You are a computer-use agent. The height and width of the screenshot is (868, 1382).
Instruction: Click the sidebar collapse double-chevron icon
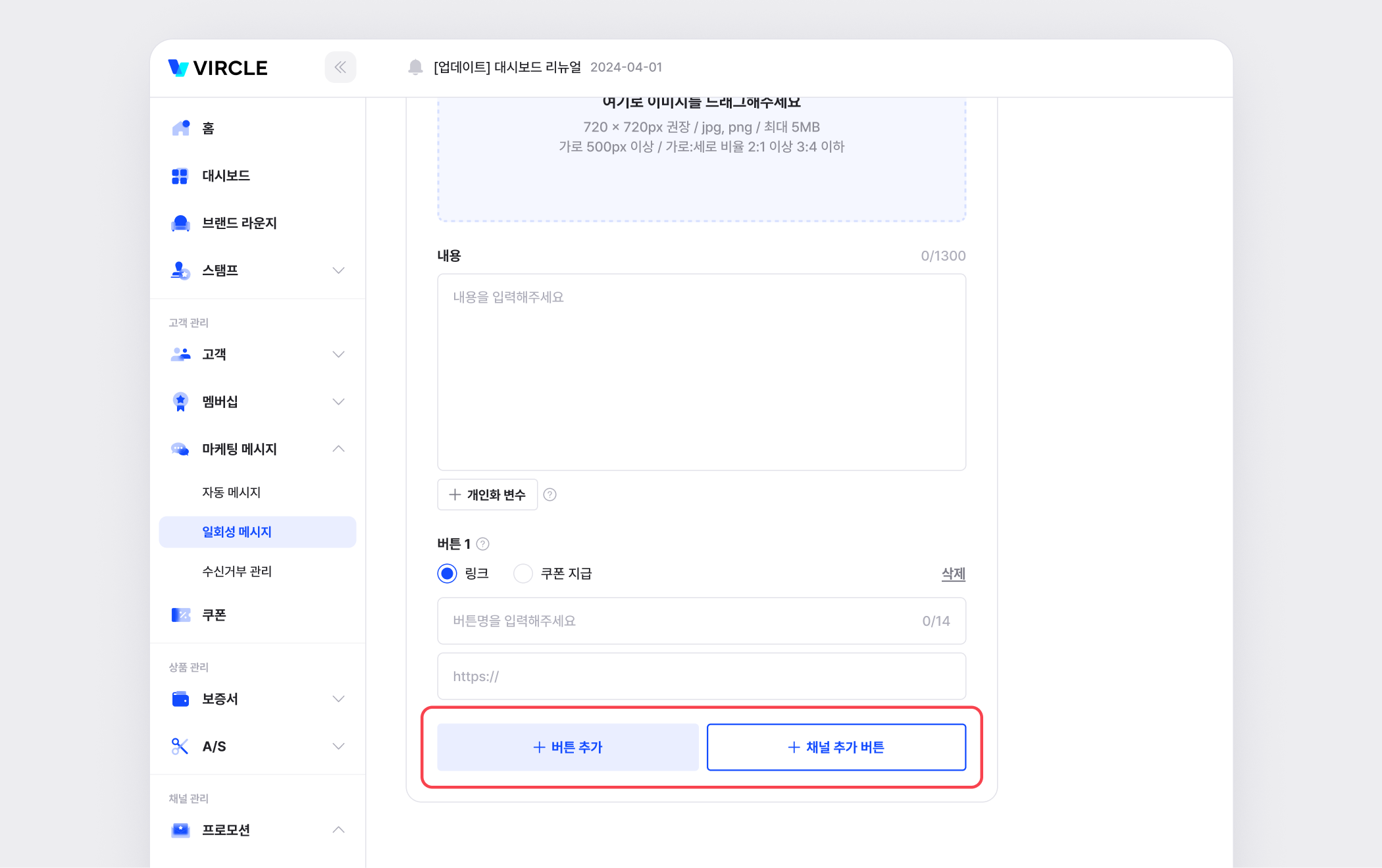coord(340,67)
